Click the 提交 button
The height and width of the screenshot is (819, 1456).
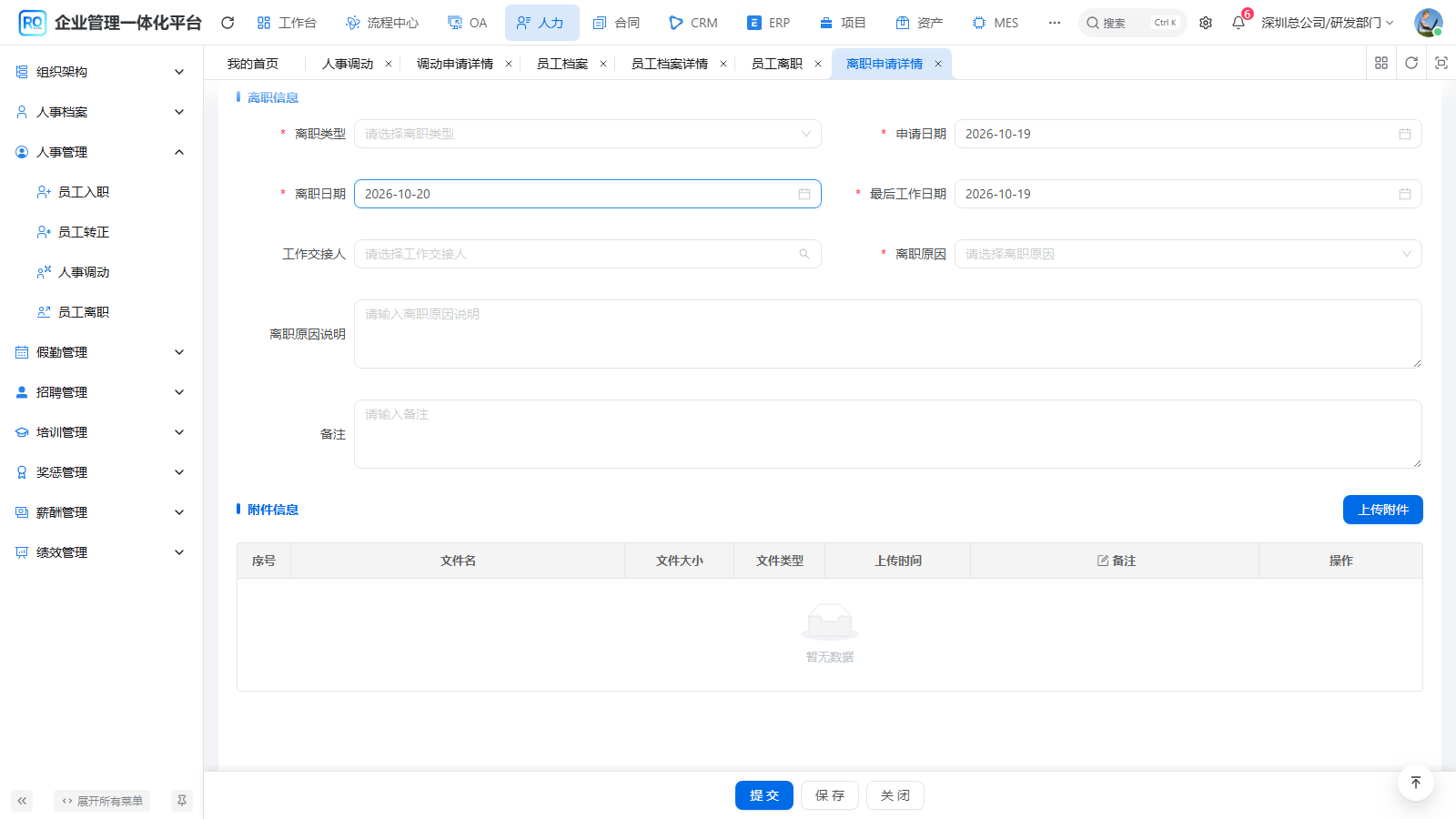coord(764,795)
